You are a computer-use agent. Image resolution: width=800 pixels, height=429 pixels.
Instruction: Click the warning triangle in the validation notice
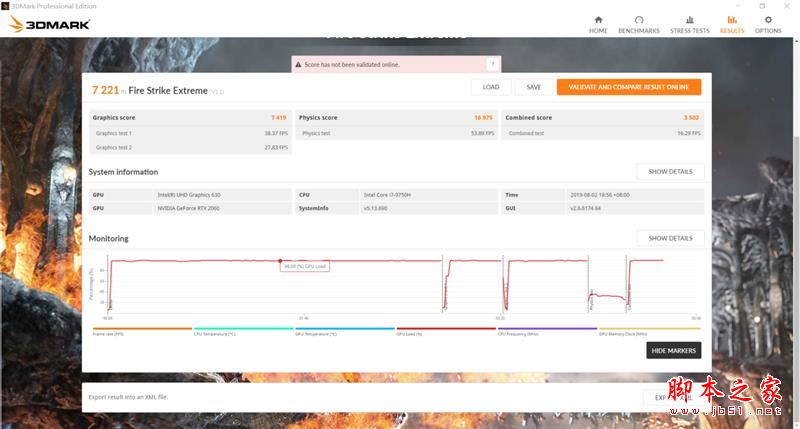pos(298,65)
